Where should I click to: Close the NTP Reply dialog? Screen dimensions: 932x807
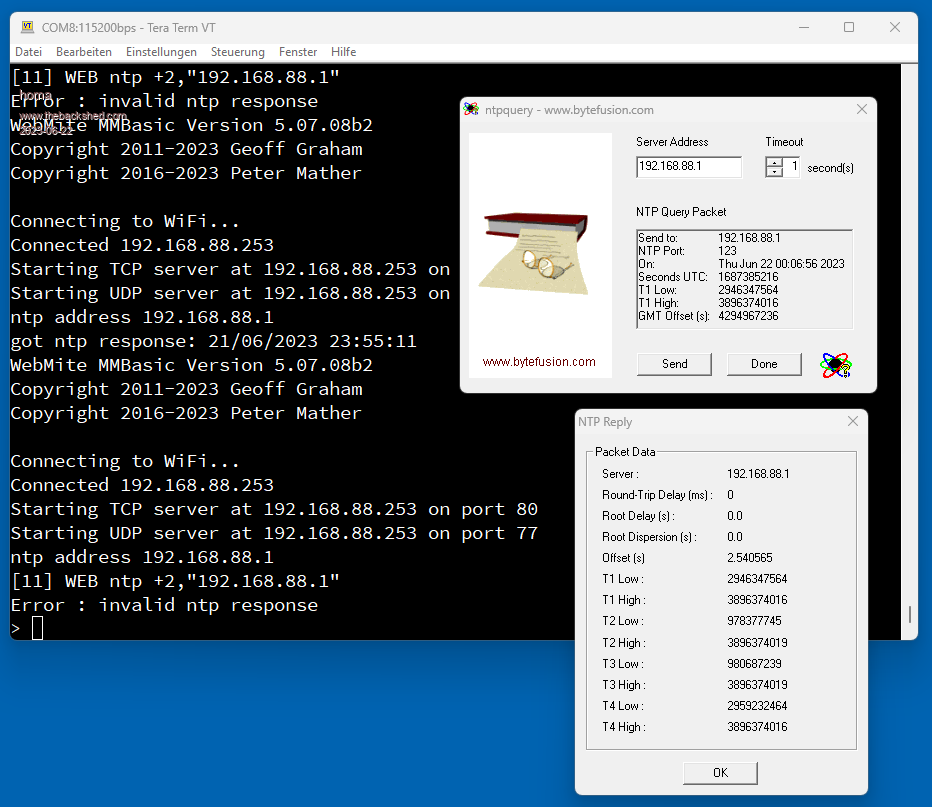852,422
